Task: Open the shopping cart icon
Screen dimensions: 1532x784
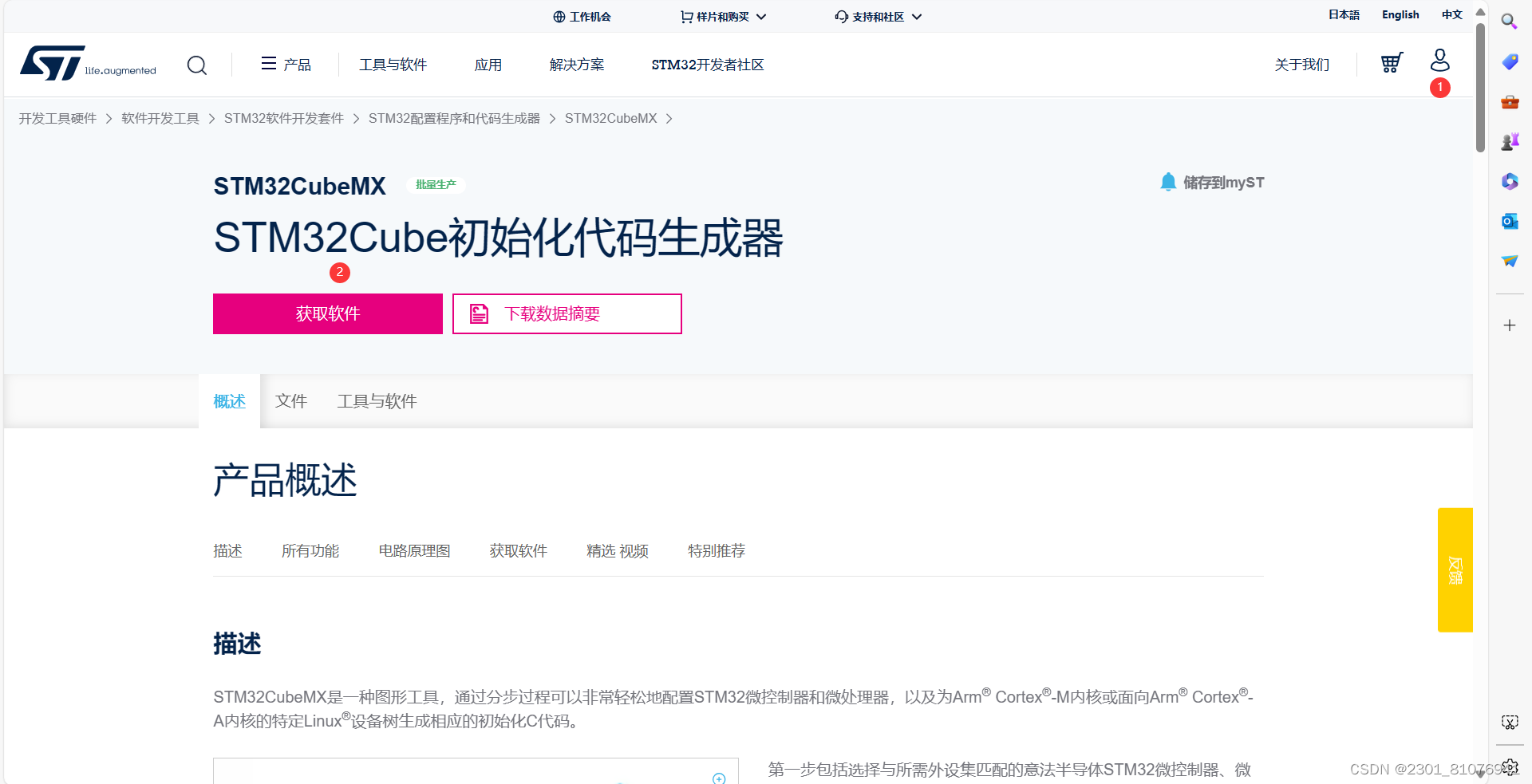Action: pos(1392,63)
